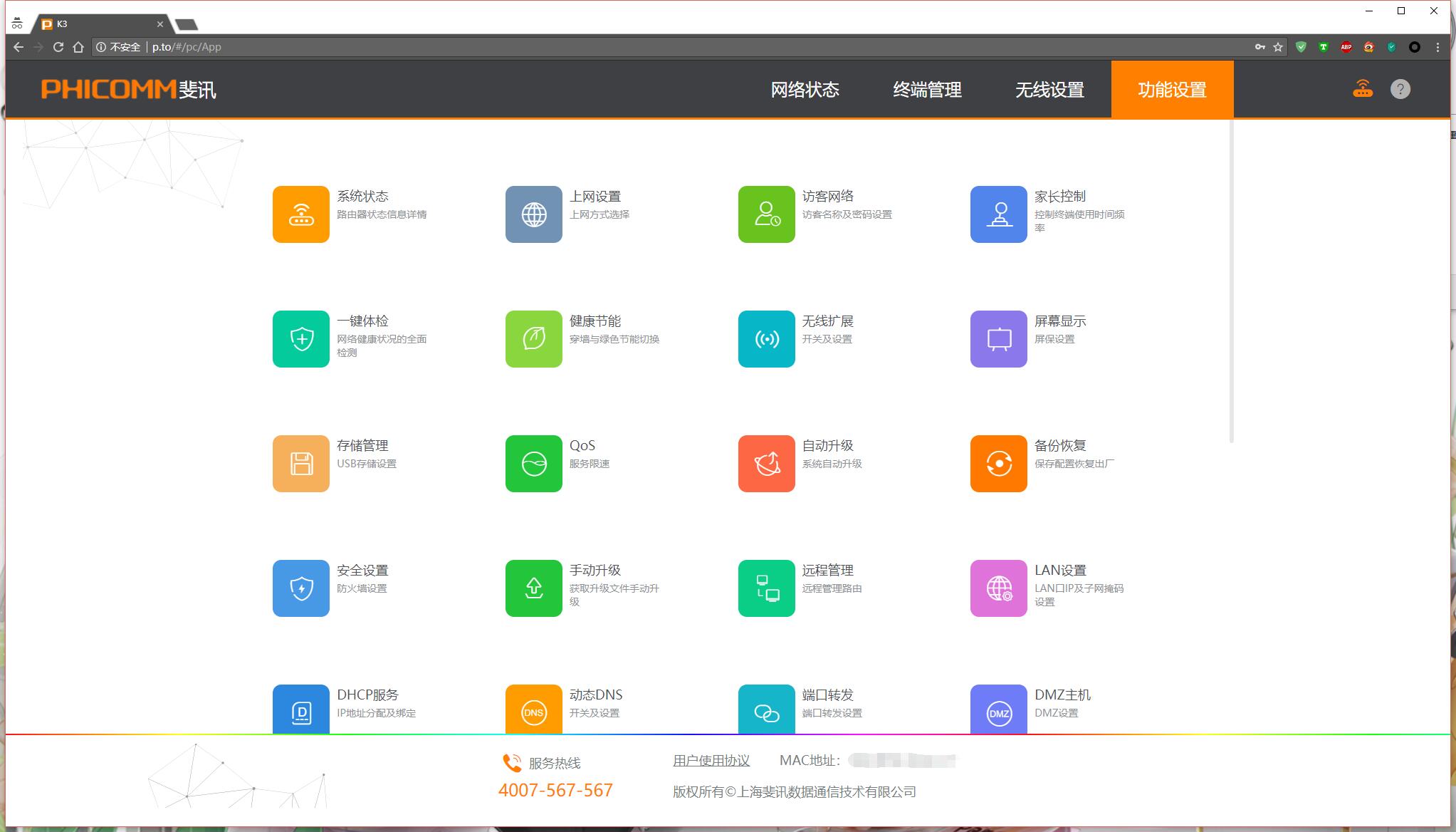Open the 存储管理 floppy disk icon
Viewport: 1456px width, 832px height.
point(300,464)
